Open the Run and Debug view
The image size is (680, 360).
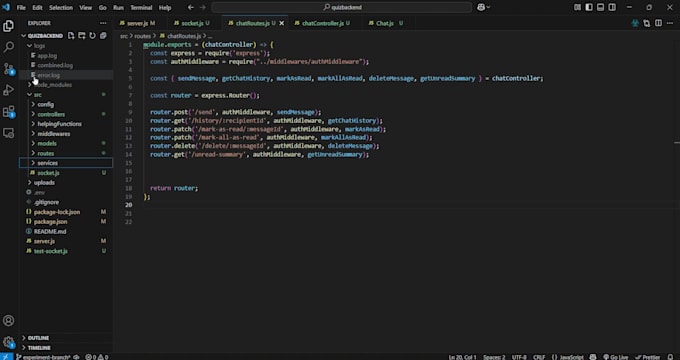(x=8, y=90)
